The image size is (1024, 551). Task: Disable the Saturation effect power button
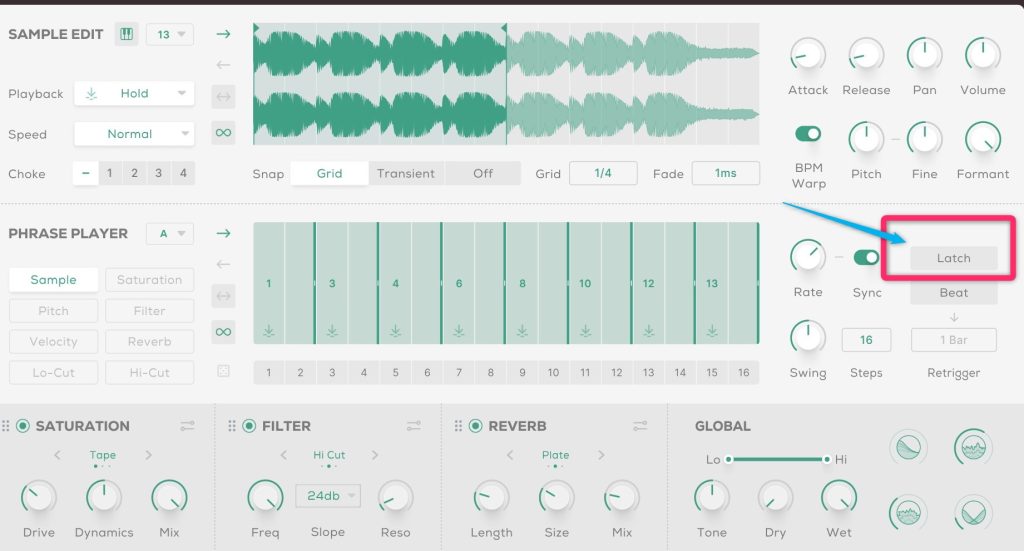click(23, 426)
